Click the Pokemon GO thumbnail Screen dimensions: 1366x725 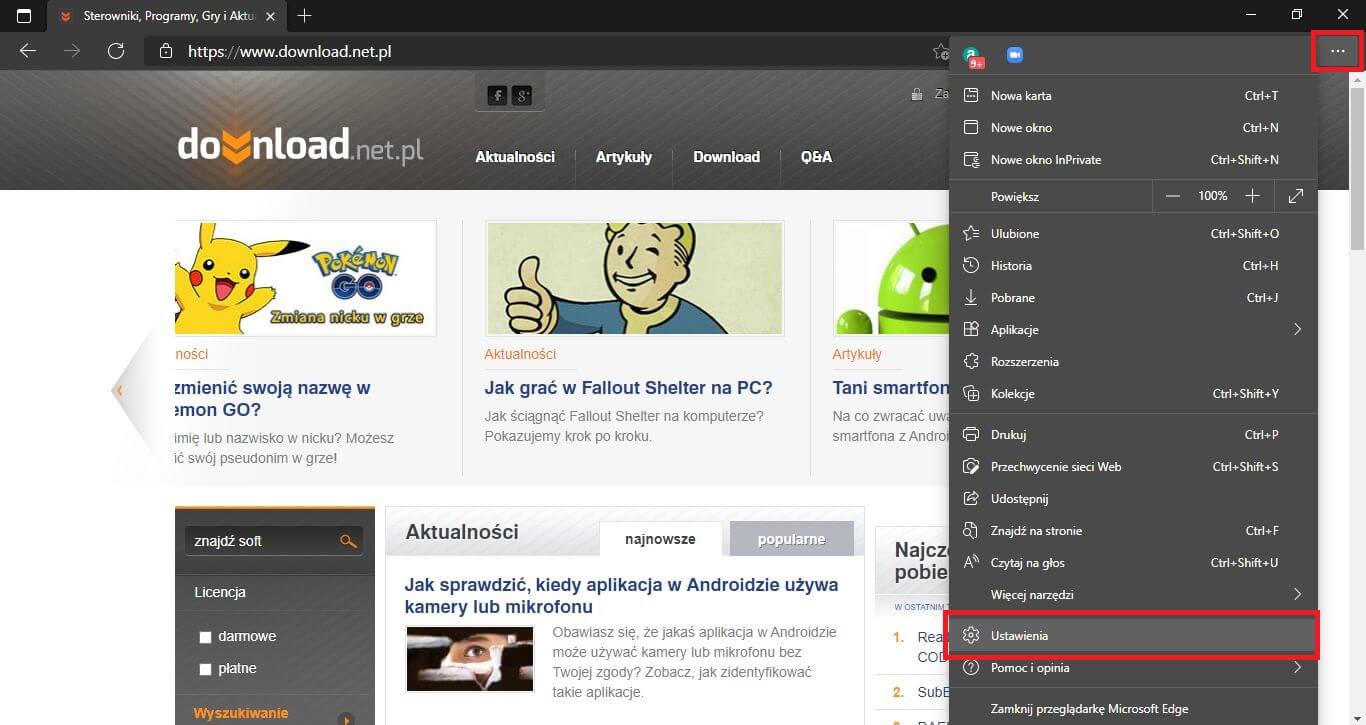[x=305, y=278]
